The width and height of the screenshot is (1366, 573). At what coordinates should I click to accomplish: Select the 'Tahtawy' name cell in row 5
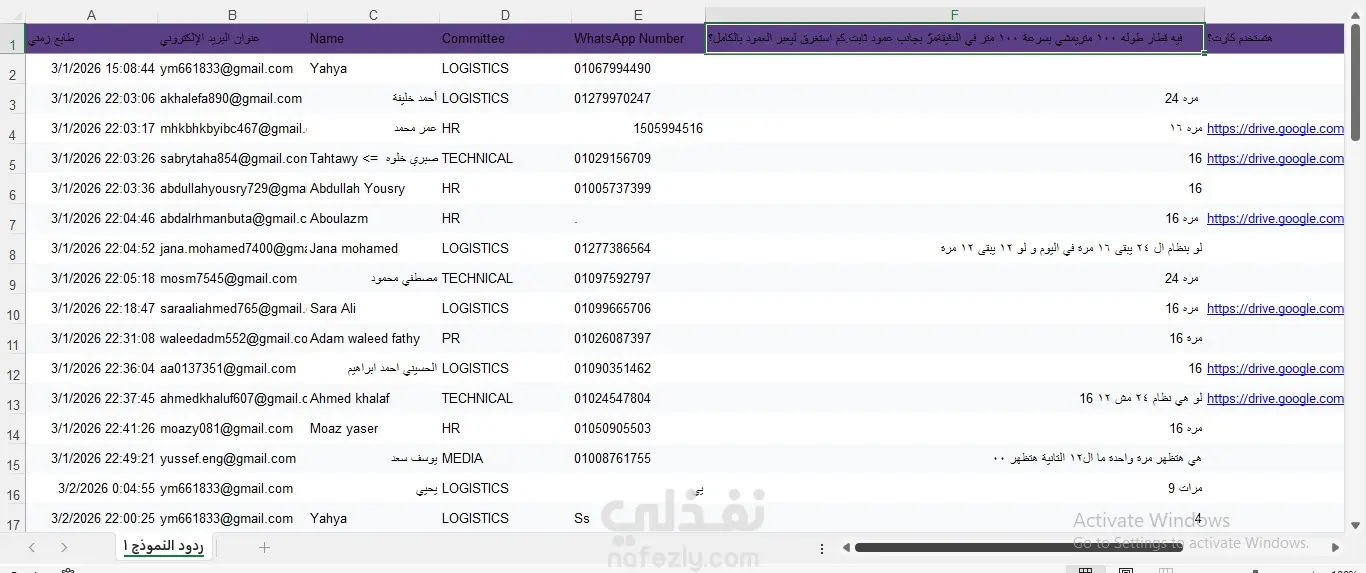[373, 158]
